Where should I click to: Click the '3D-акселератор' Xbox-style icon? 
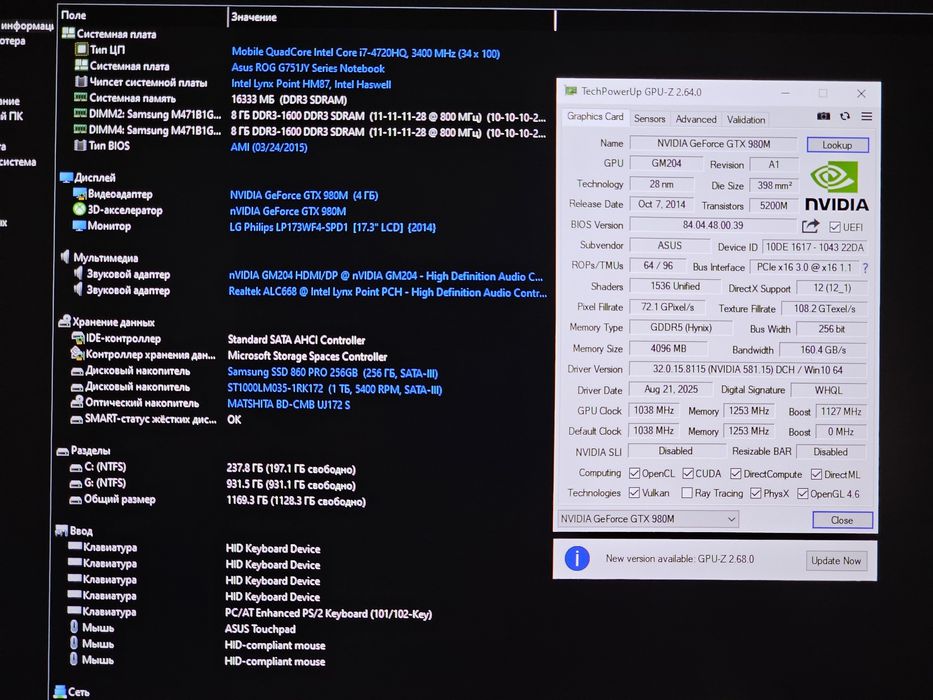[x=79, y=210]
